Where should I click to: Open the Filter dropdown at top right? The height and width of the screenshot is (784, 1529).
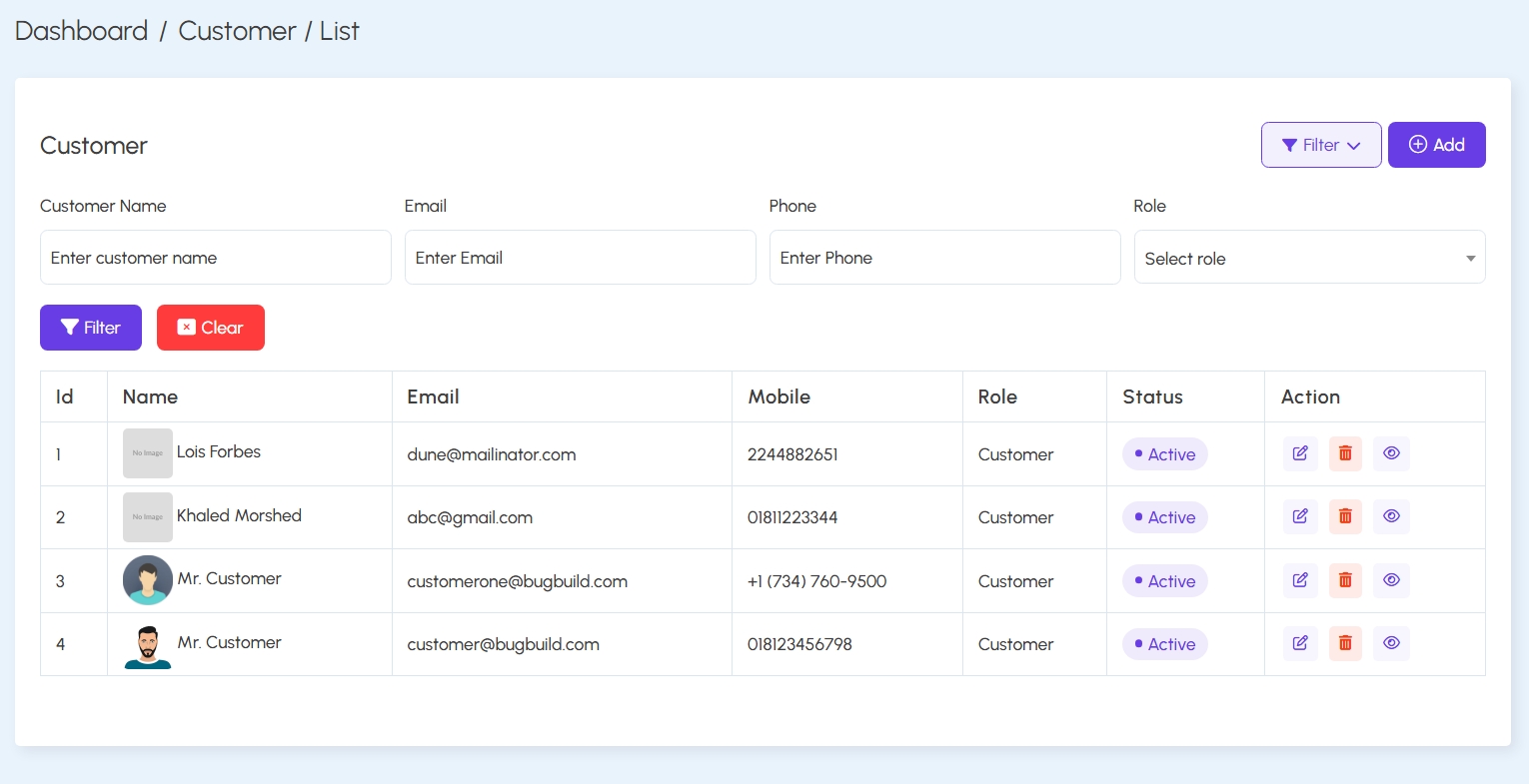[x=1321, y=145]
